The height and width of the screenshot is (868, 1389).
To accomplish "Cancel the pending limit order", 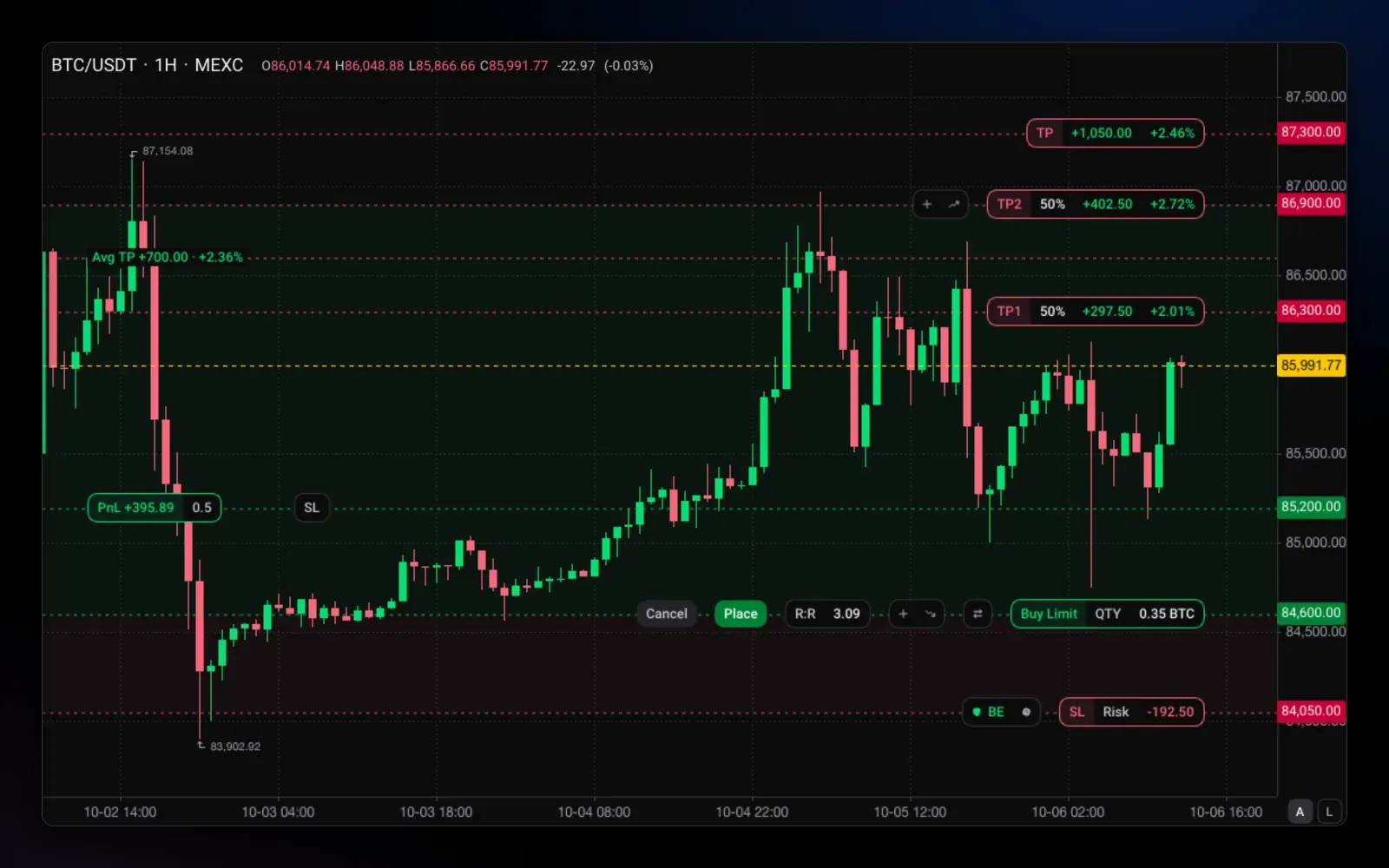I will coord(666,615).
